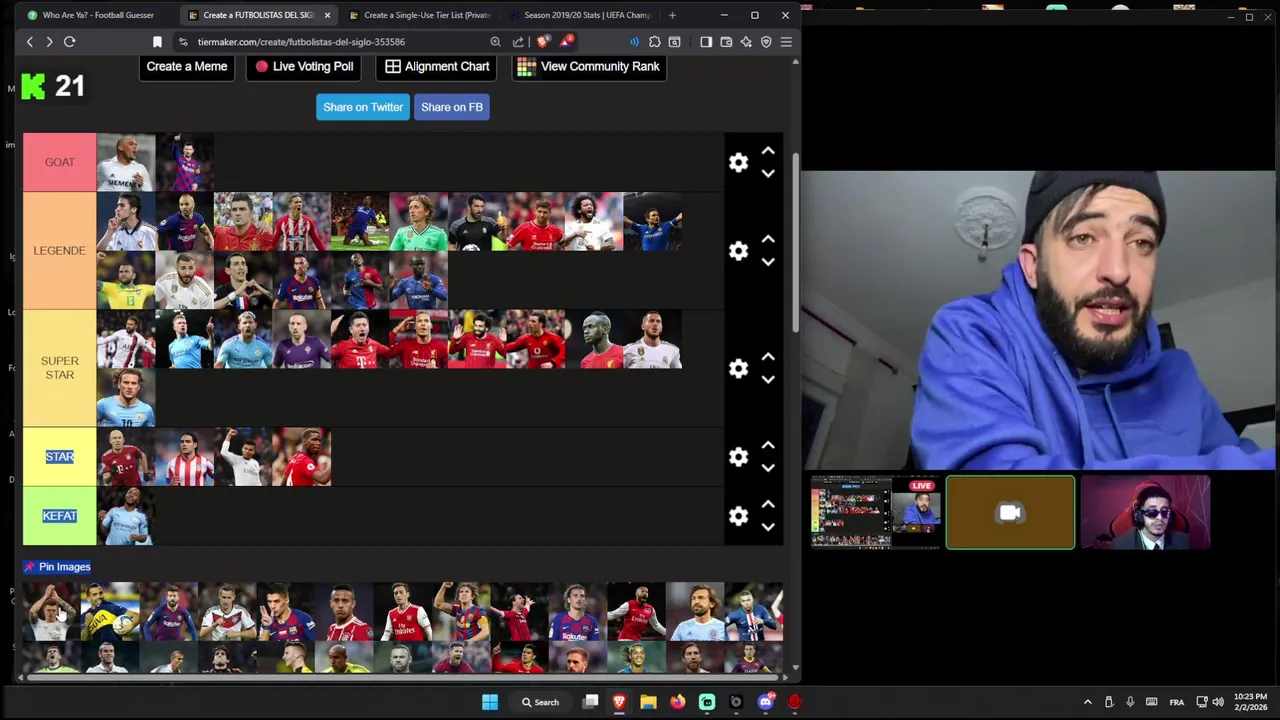The width and height of the screenshot is (1280, 720).
Task: Open Discord from the taskbar
Action: pyautogui.click(x=766, y=702)
